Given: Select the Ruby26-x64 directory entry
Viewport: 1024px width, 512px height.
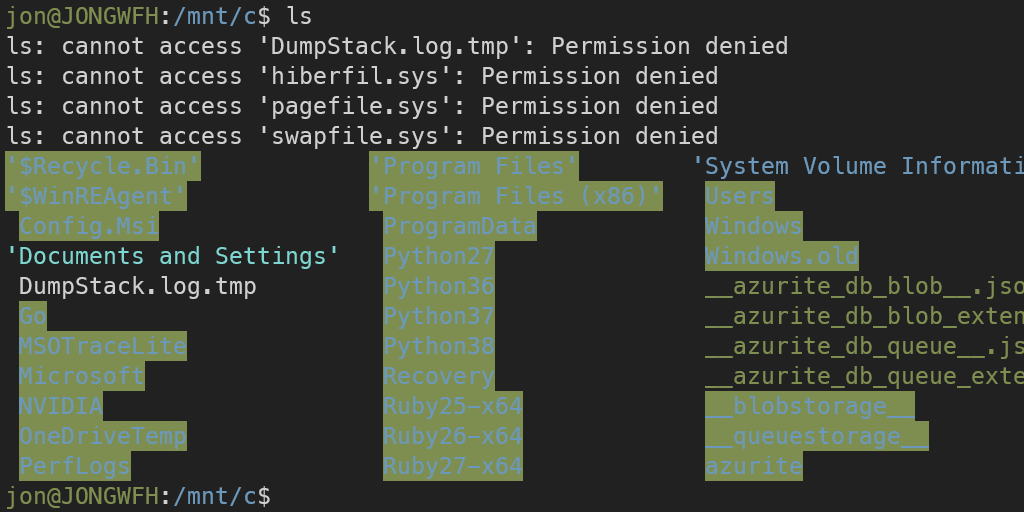Looking at the screenshot, I should [453, 436].
